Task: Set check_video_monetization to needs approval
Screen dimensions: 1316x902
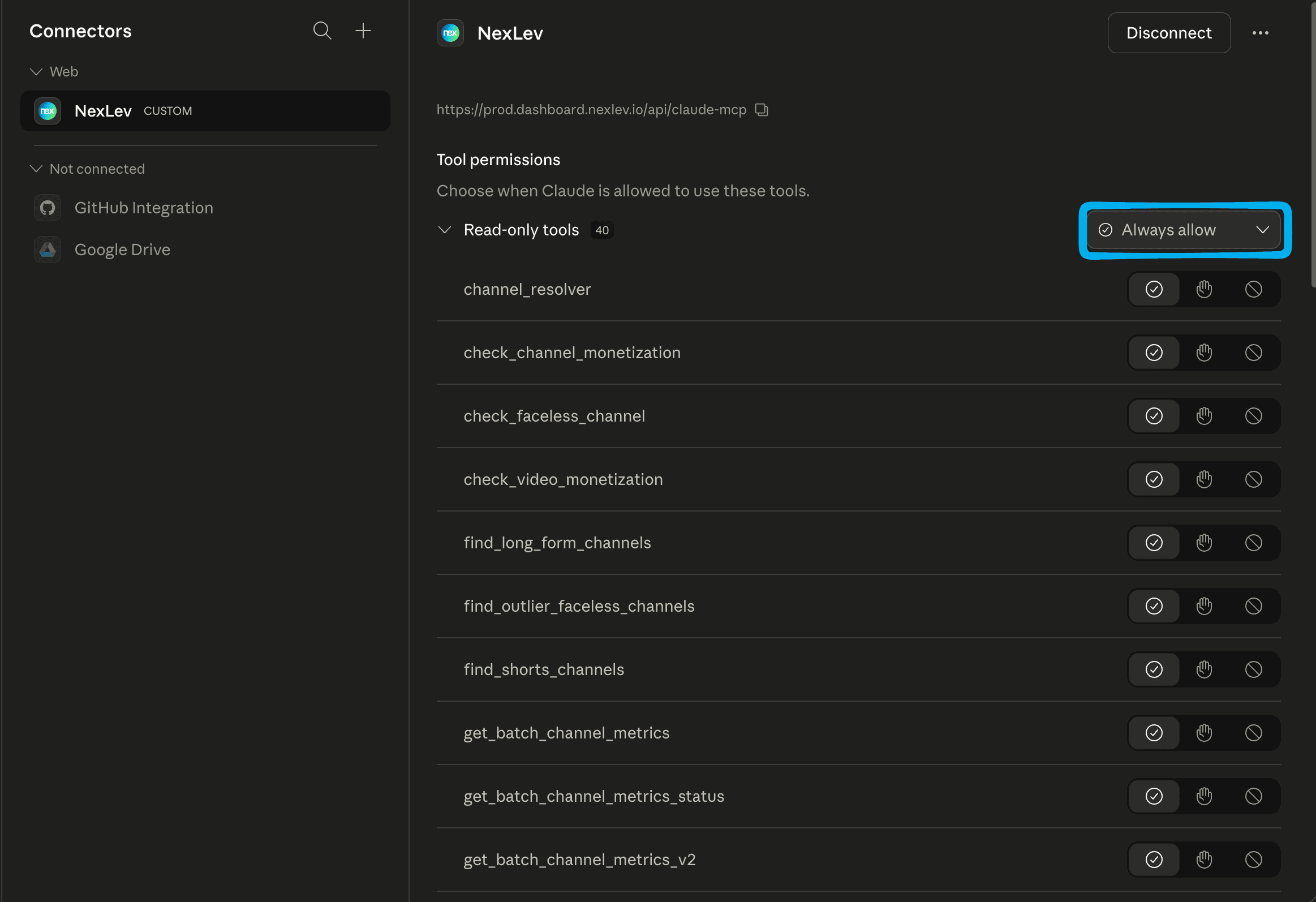Action: (x=1204, y=480)
